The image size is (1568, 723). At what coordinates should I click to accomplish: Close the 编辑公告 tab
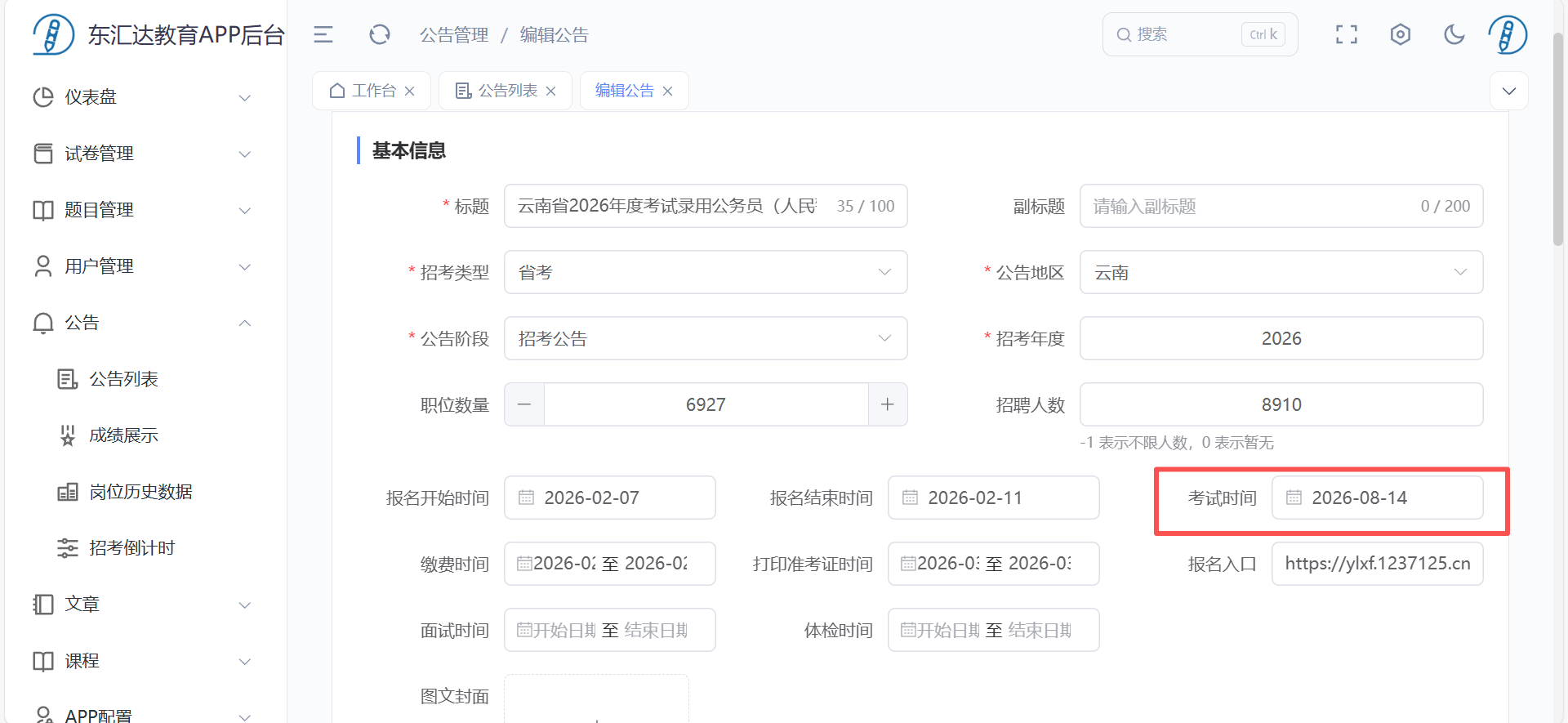click(668, 91)
